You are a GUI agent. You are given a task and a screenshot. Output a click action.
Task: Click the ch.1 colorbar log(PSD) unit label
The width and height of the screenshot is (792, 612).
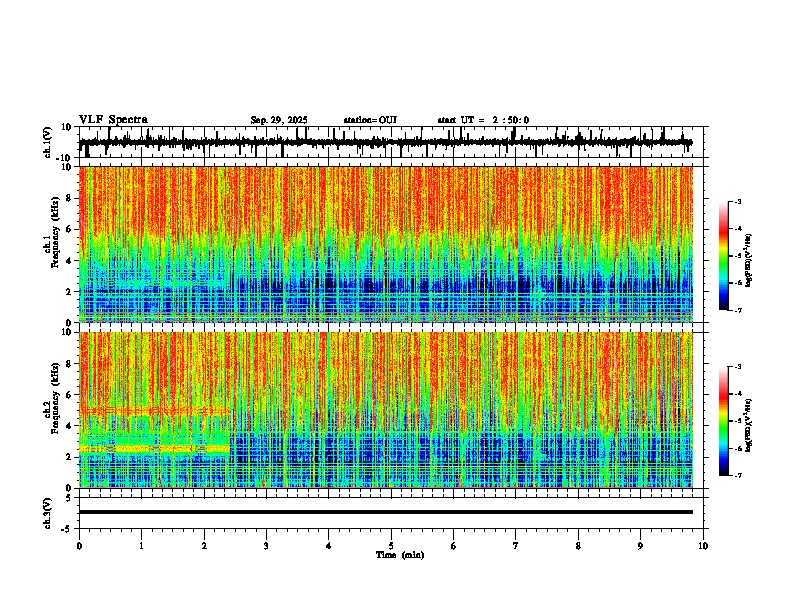click(749, 260)
